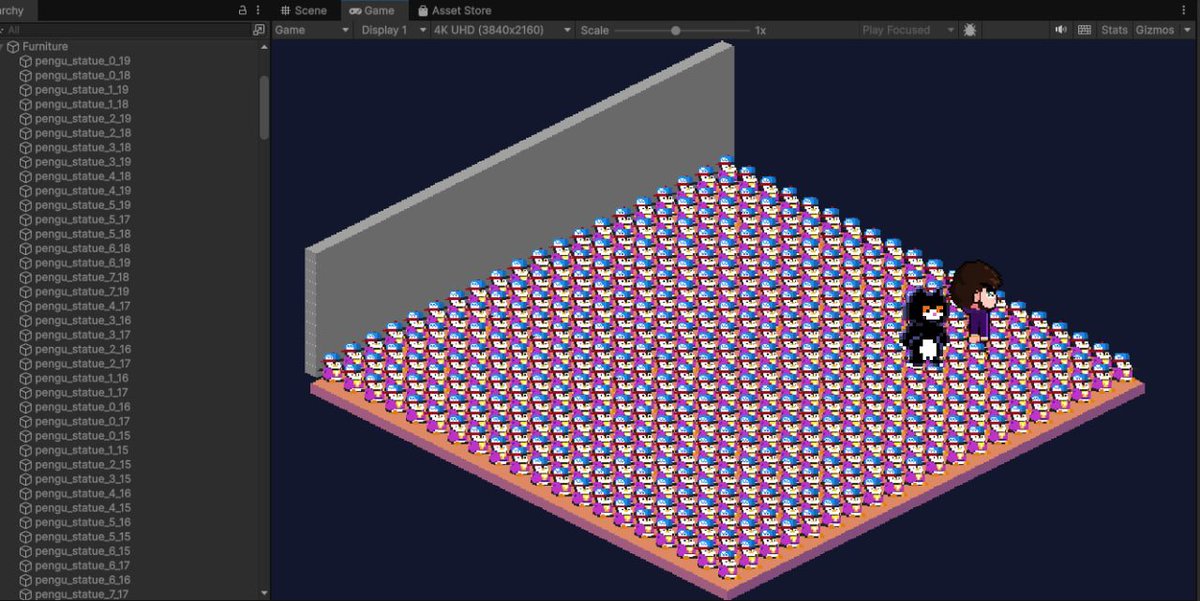This screenshot has height=601, width=1200.
Task: Click the Hierarchy vertical scrollbar thumb
Action: [264, 107]
